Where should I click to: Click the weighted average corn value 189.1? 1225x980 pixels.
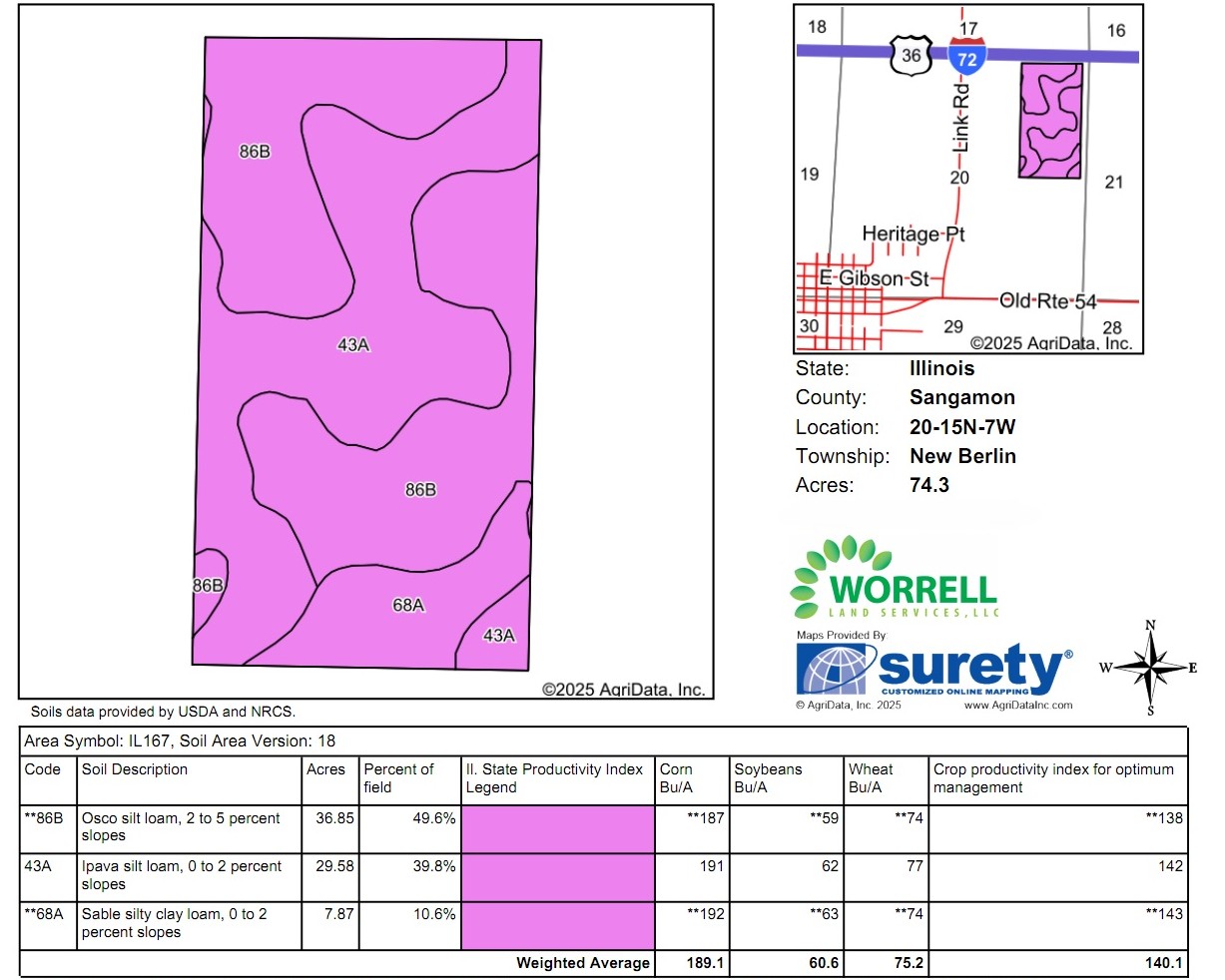[x=705, y=963]
